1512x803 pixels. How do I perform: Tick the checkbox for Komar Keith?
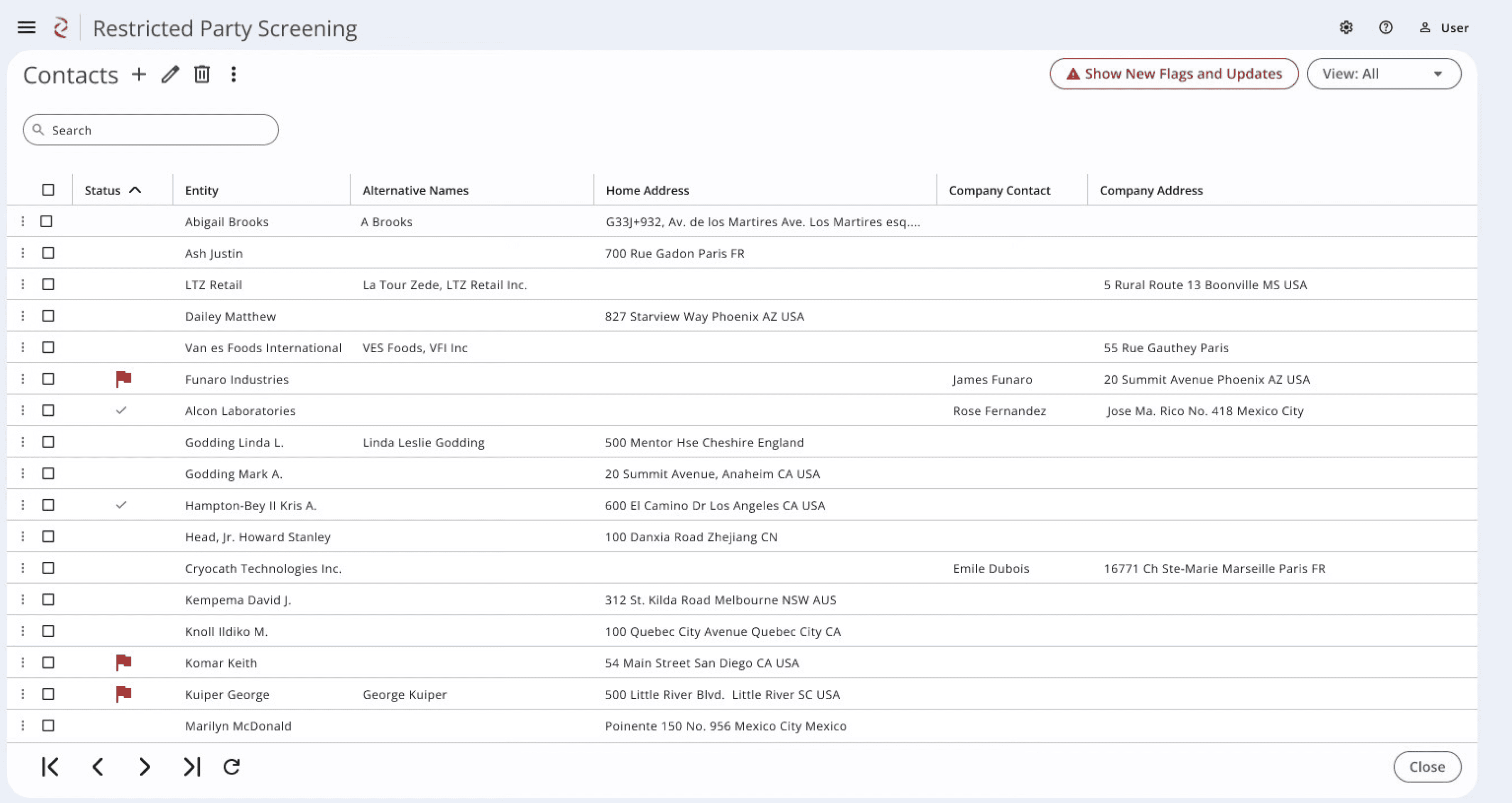pos(48,662)
